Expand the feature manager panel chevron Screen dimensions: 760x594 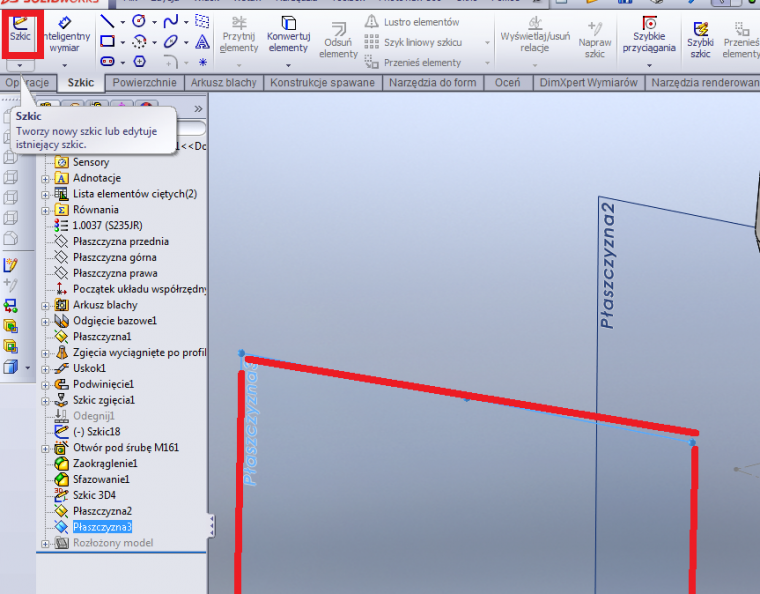(198, 109)
